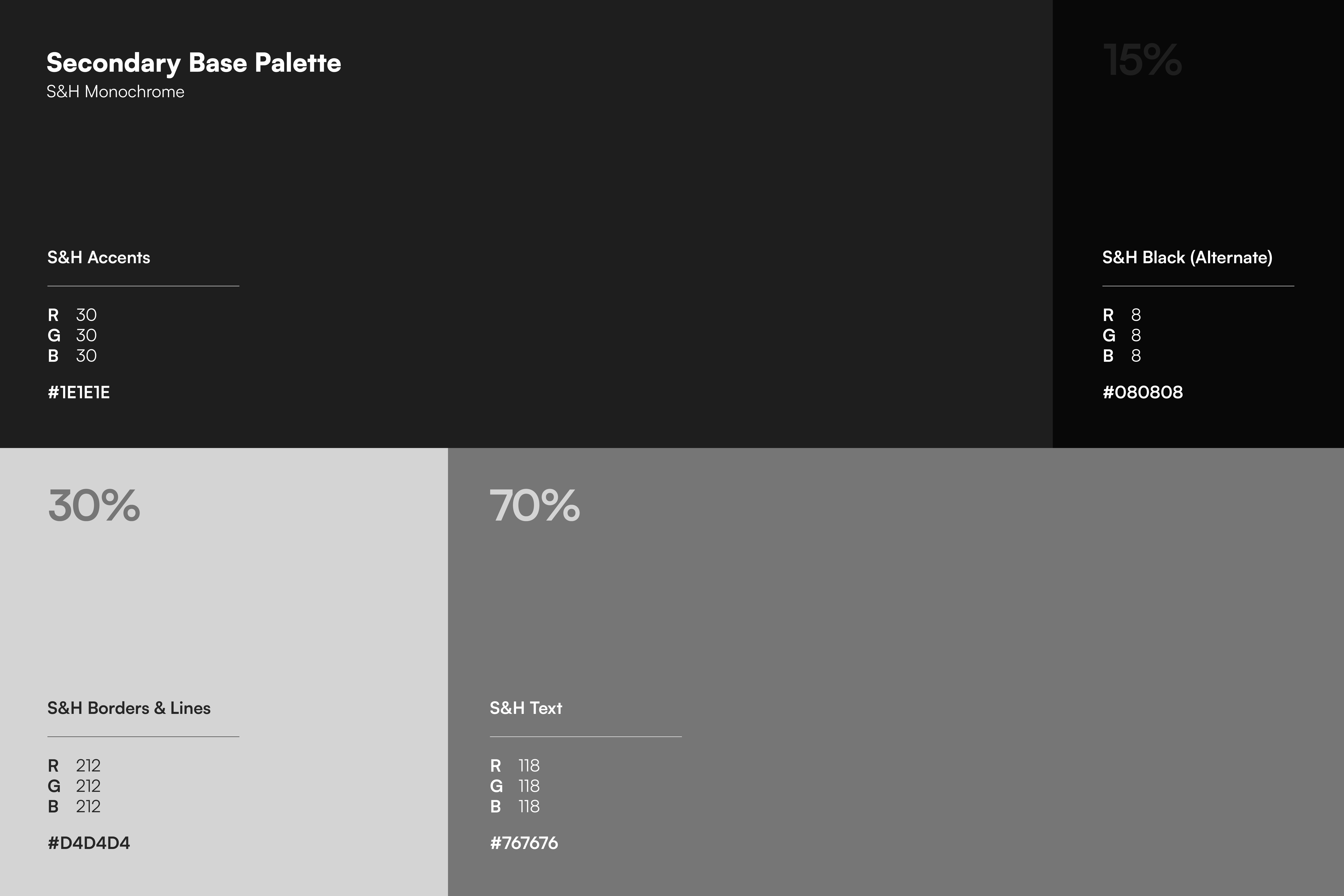Select the #080808 hex code
This screenshot has width=1344, height=896.
[1142, 393]
